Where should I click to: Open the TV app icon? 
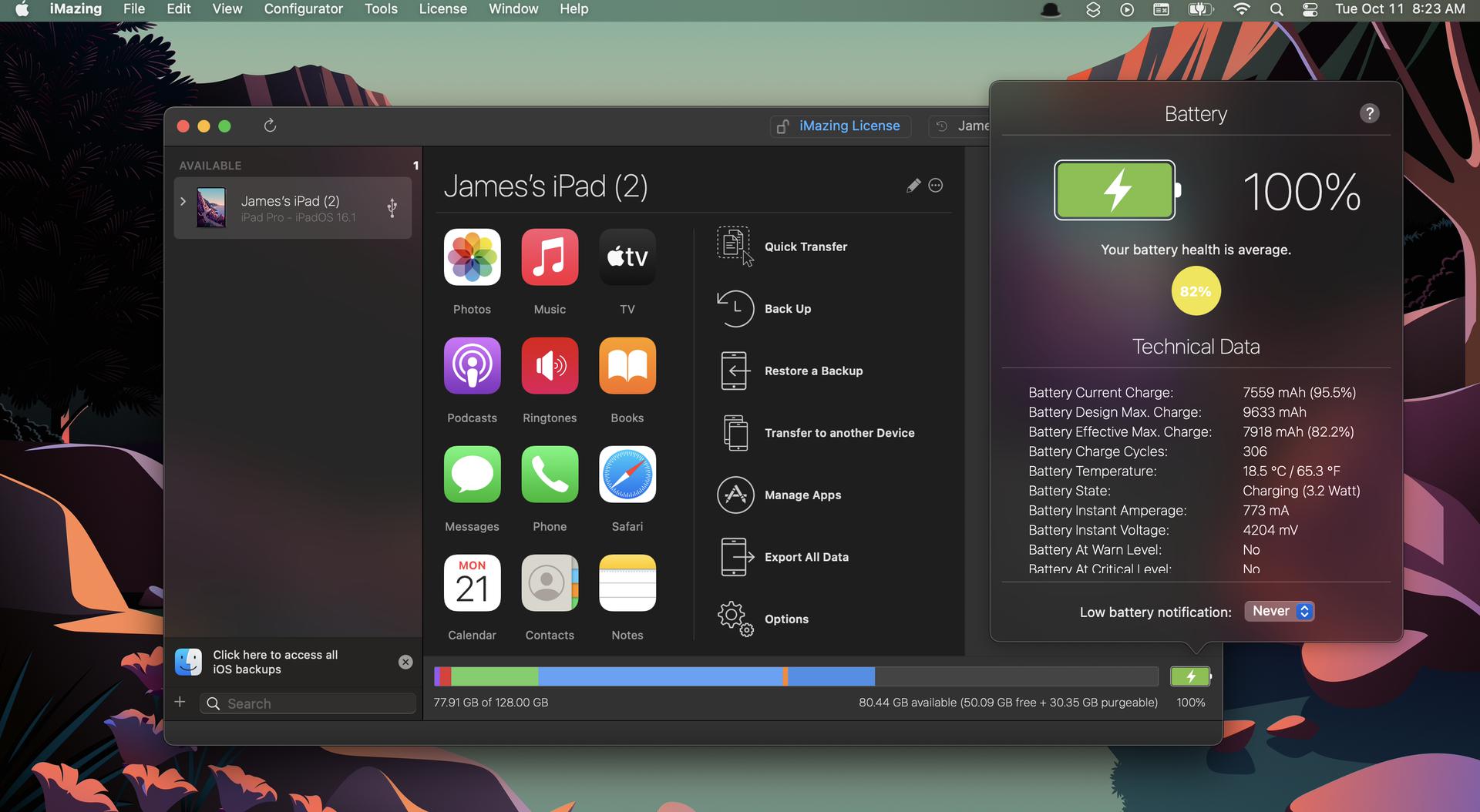coord(627,257)
